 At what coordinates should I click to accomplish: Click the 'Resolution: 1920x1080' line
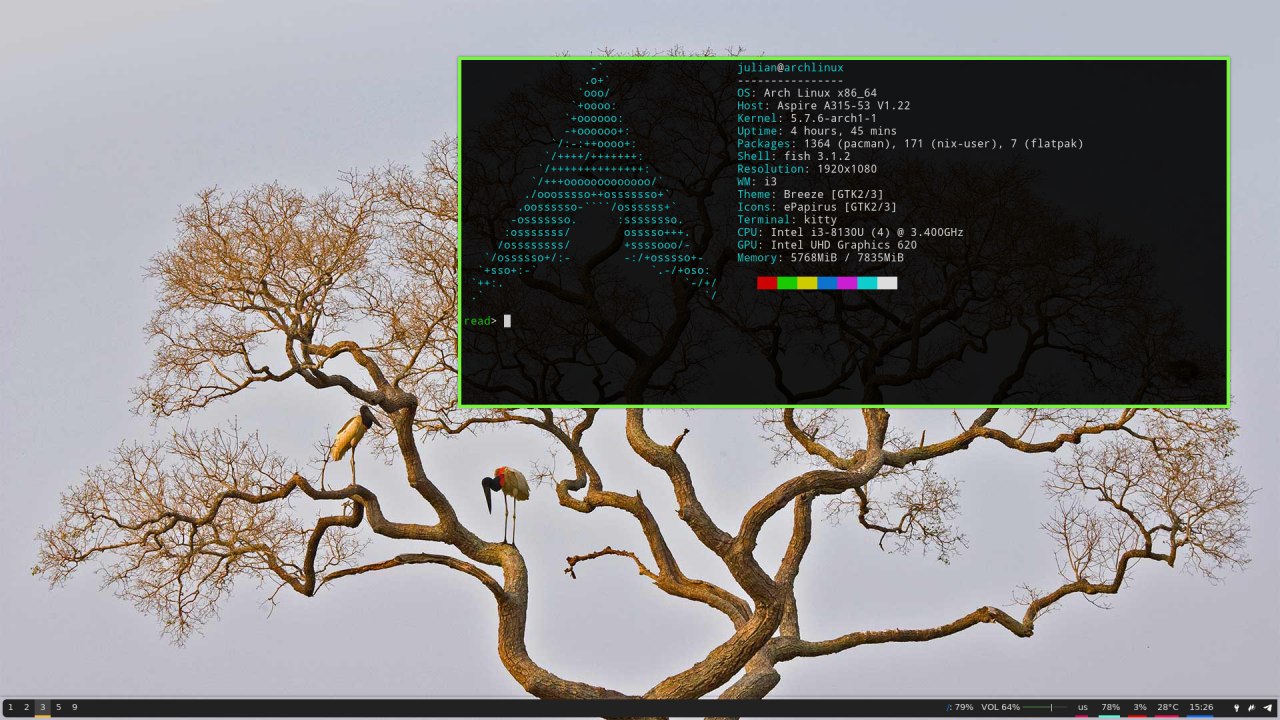click(807, 169)
